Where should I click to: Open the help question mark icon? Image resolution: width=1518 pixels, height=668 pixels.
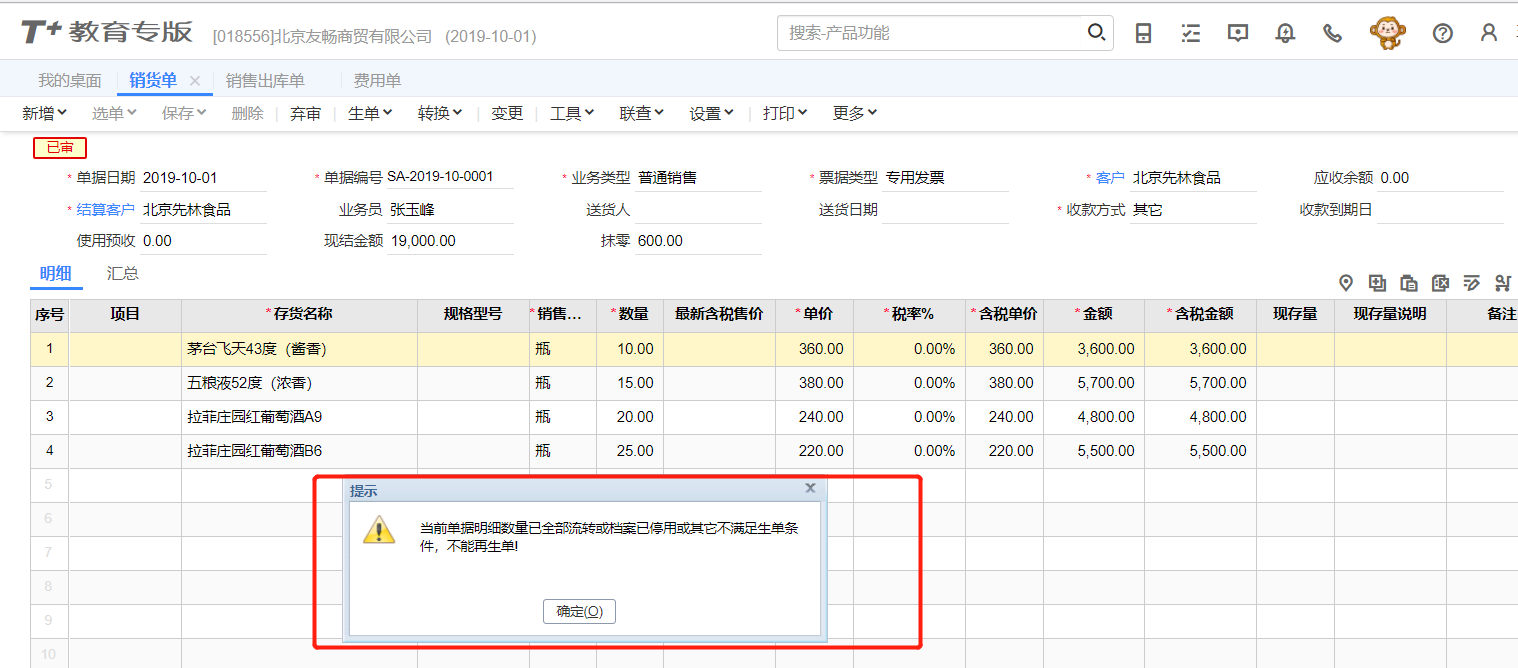1442,33
